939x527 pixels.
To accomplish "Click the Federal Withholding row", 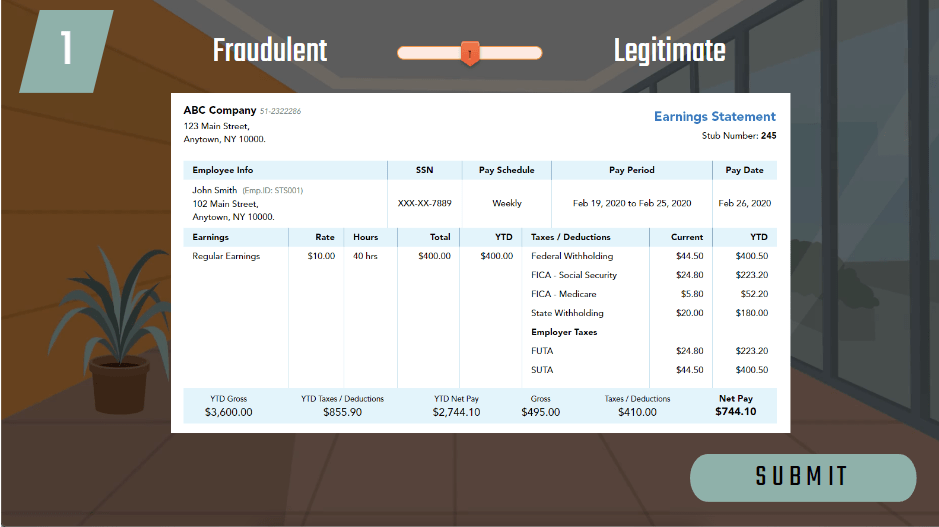I will click(x=572, y=256).
